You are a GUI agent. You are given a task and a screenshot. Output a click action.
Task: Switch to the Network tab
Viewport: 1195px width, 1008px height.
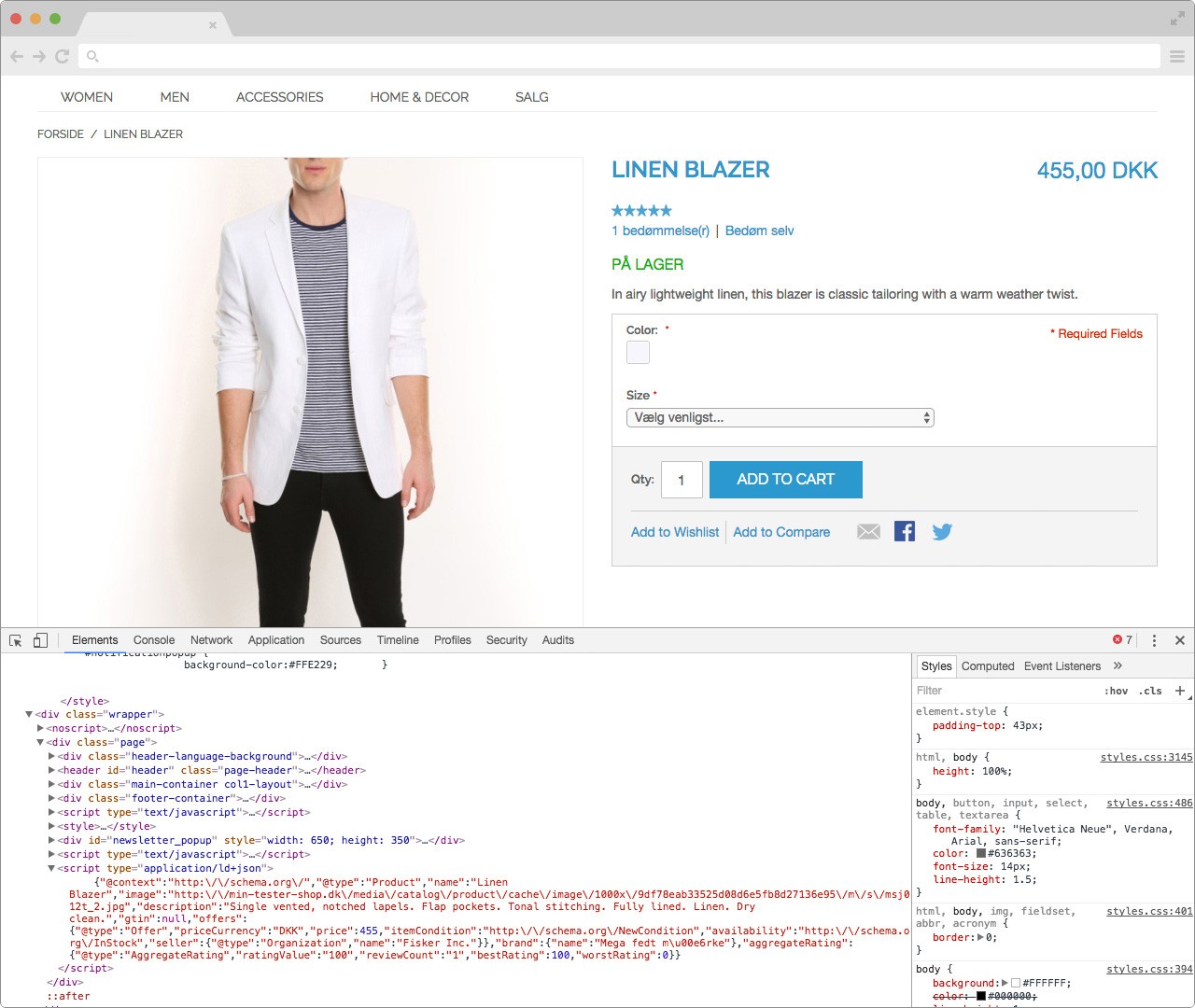(211, 640)
